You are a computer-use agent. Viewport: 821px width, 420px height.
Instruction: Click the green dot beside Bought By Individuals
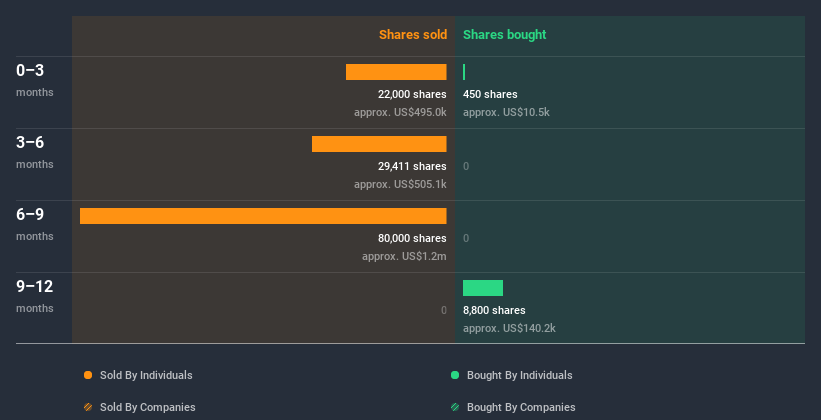[455, 375]
